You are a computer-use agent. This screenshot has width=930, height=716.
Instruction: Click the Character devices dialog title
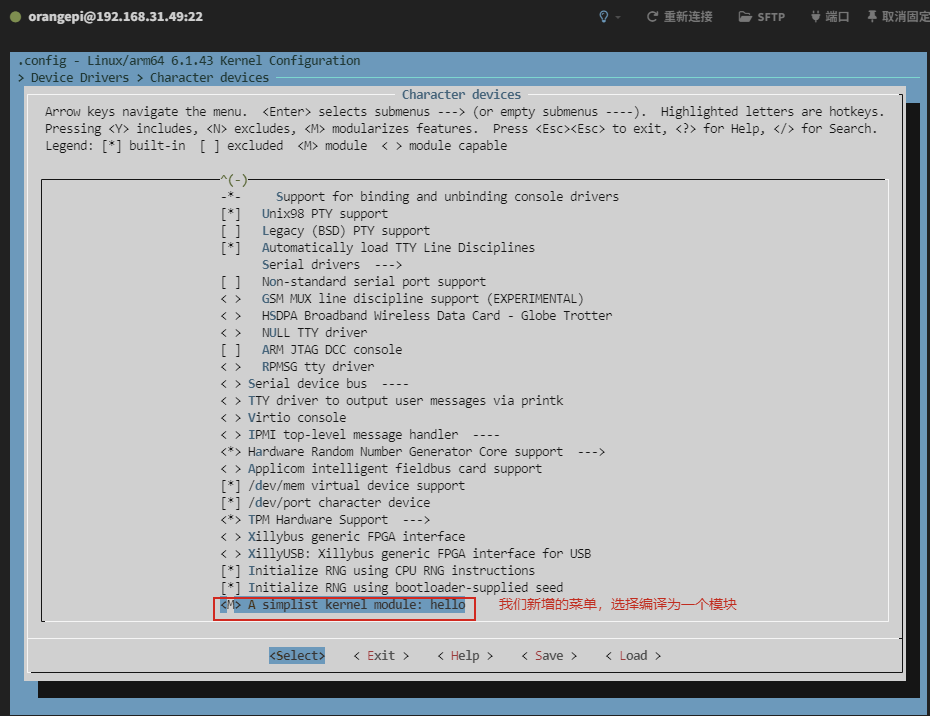[x=461, y=95]
